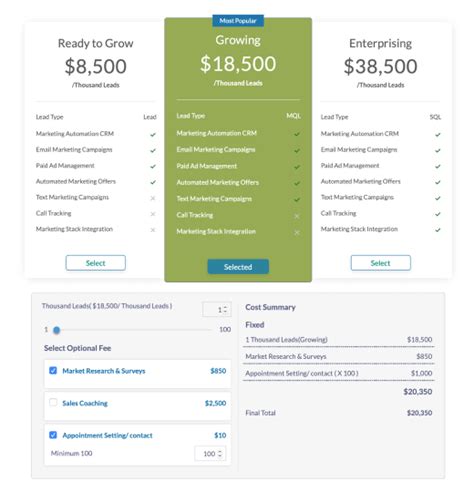474x501 pixels.
Task: Click checkmark for Paid Ad Management in Ready to Grow
Action: 153,166
